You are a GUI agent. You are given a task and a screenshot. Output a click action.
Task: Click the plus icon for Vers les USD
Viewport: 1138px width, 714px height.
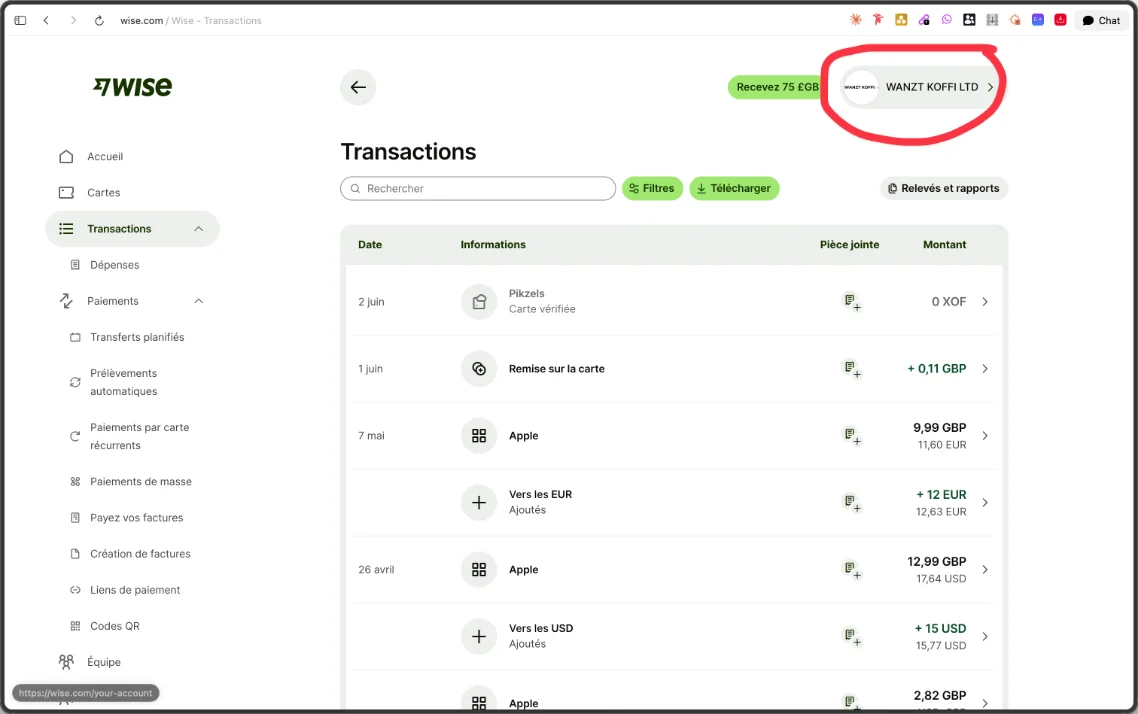click(x=479, y=636)
